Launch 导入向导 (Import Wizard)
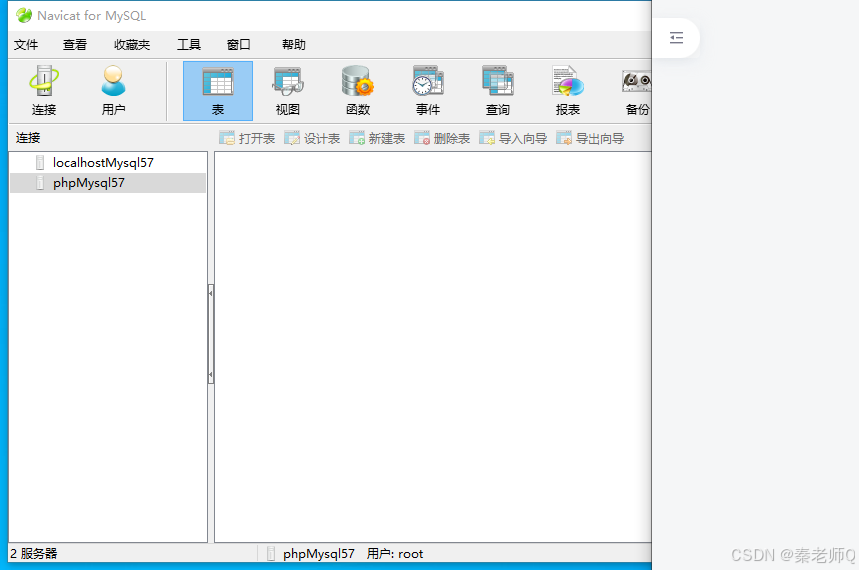Image resolution: width=859 pixels, height=570 pixels. tap(513, 138)
